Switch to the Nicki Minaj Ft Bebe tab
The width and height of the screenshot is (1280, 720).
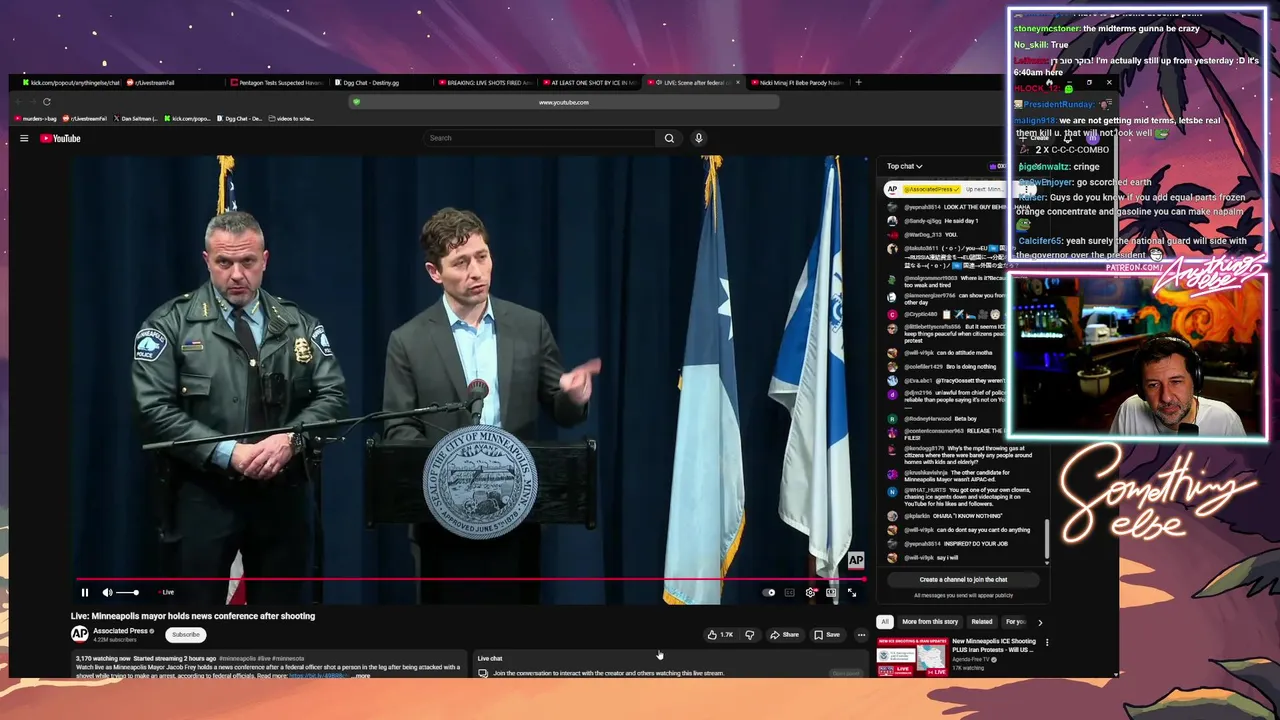(797, 83)
